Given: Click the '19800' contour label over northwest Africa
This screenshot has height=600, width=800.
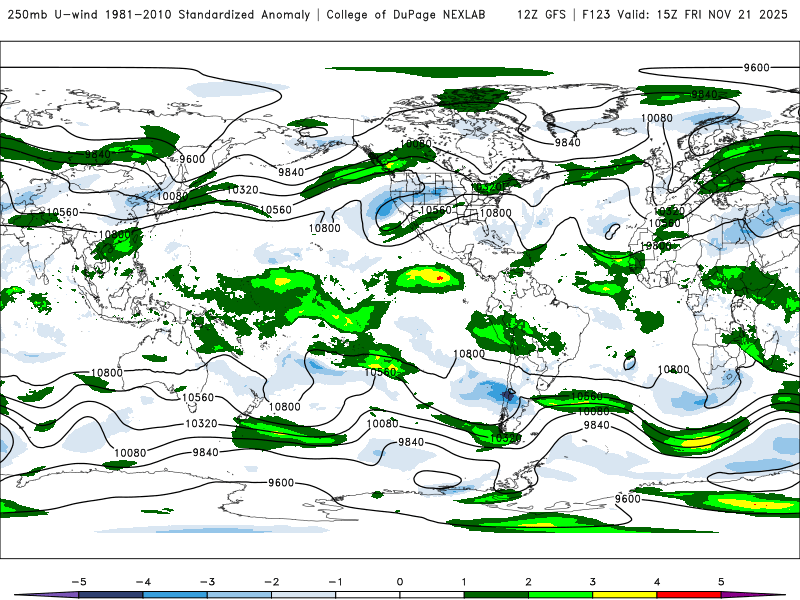Looking at the screenshot, I should [x=656, y=246].
